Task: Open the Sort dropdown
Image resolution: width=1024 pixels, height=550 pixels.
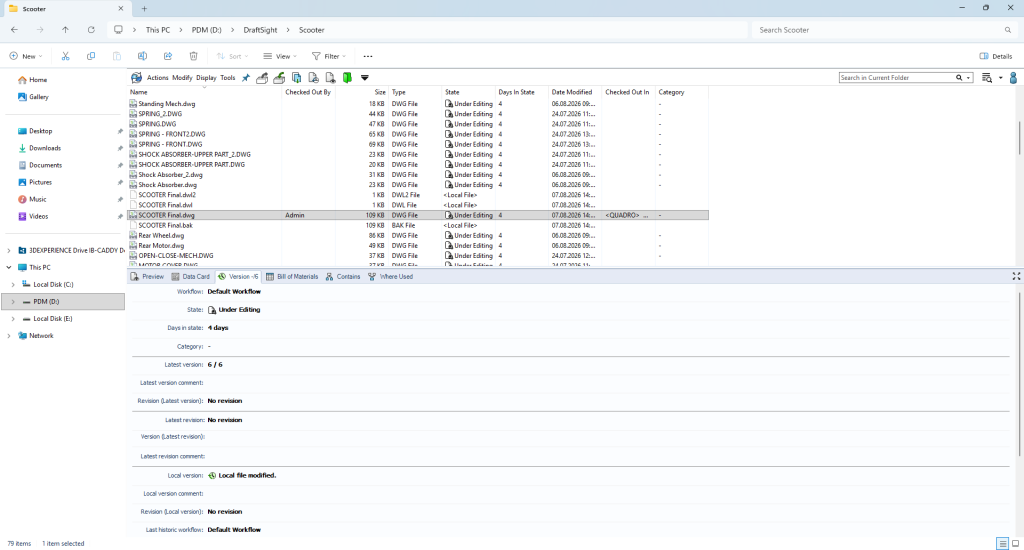Action: point(232,56)
